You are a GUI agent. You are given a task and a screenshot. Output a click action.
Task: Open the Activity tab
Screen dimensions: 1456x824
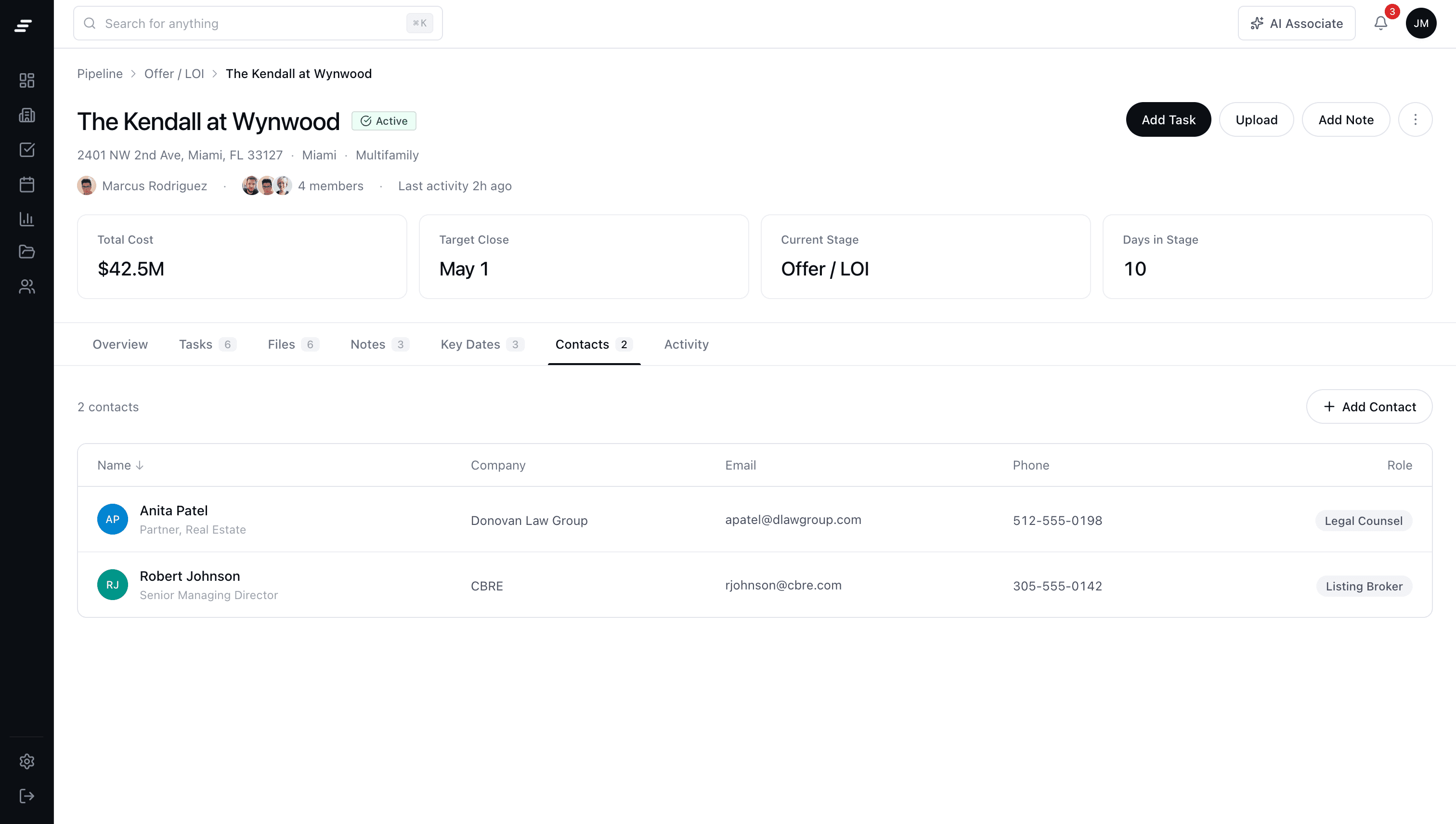[686, 344]
